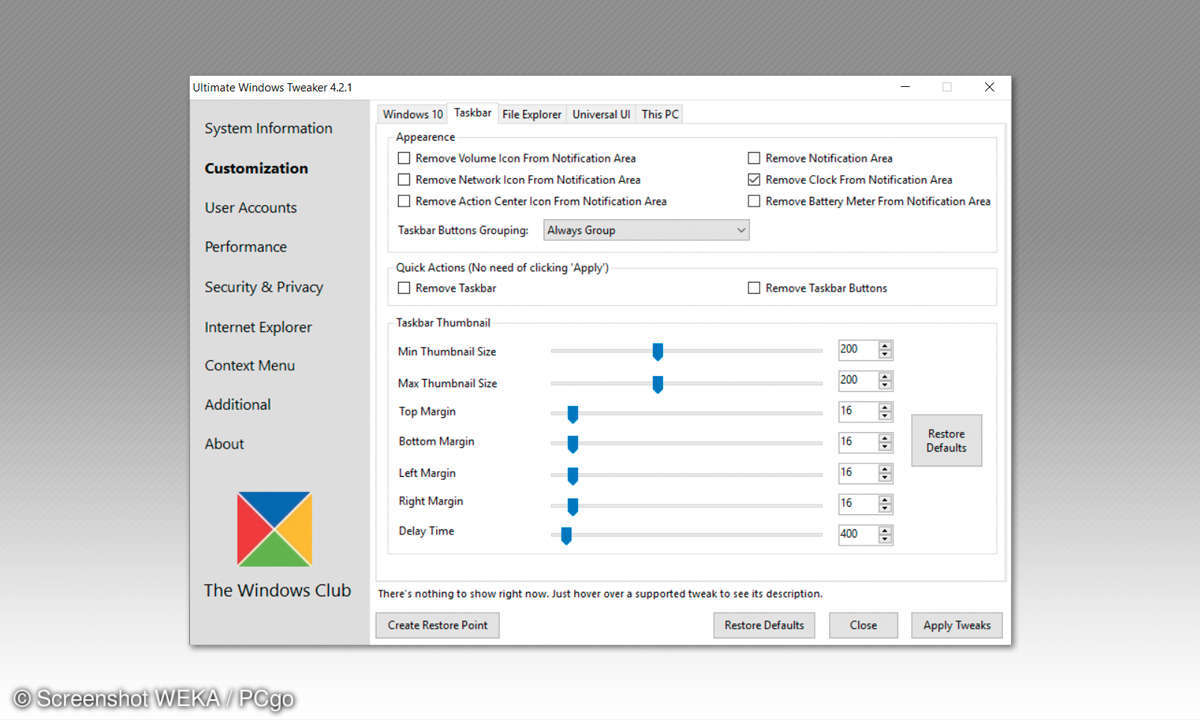
Task: Open Security & Privacy section
Action: (264, 287)
